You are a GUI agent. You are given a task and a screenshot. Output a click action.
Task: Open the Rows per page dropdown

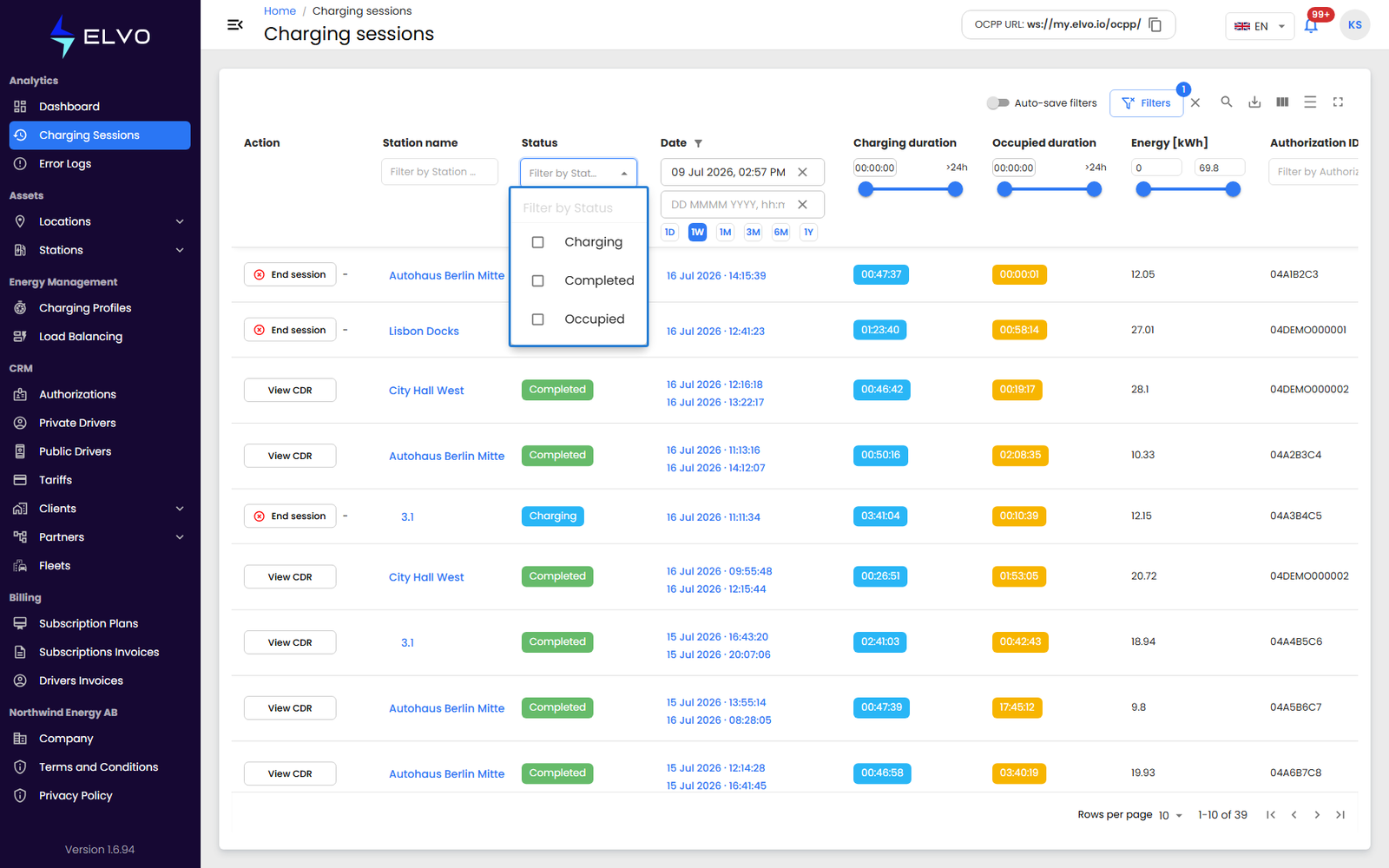pos(1170,815)
